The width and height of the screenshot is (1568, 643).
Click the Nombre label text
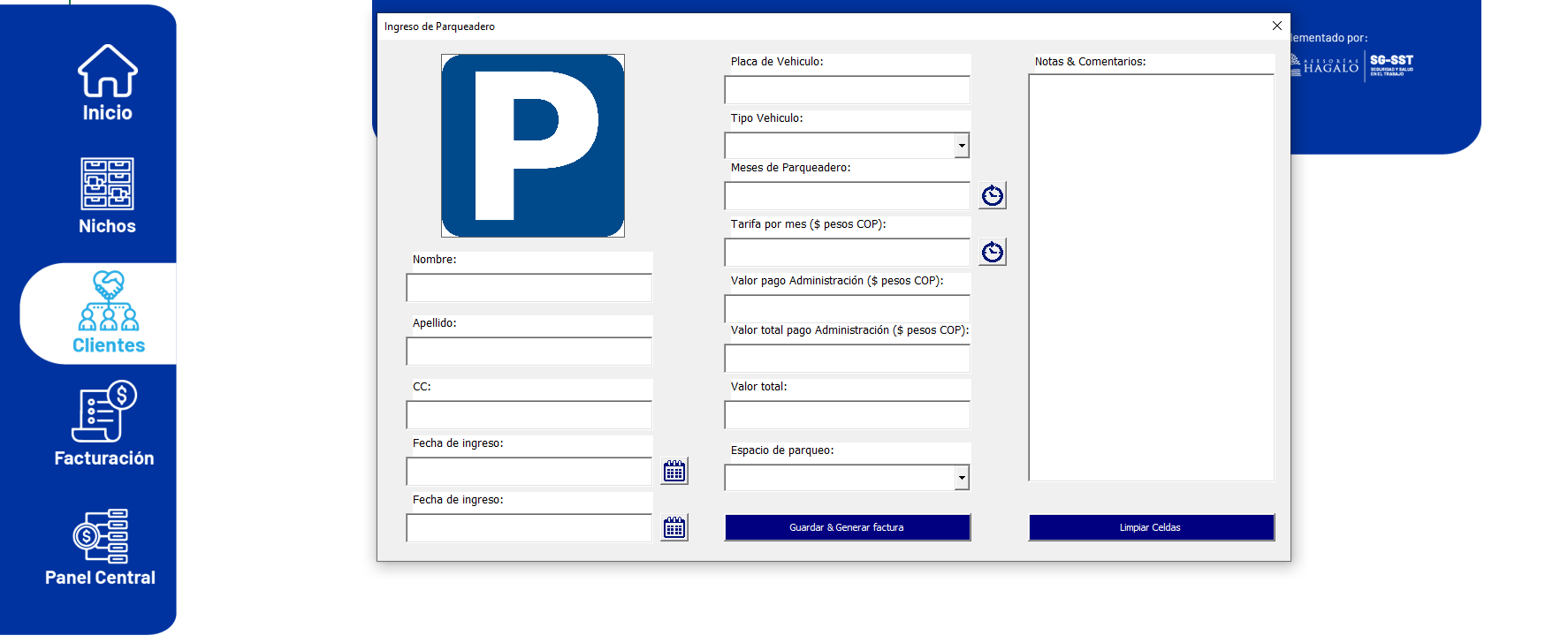[435, 260]
